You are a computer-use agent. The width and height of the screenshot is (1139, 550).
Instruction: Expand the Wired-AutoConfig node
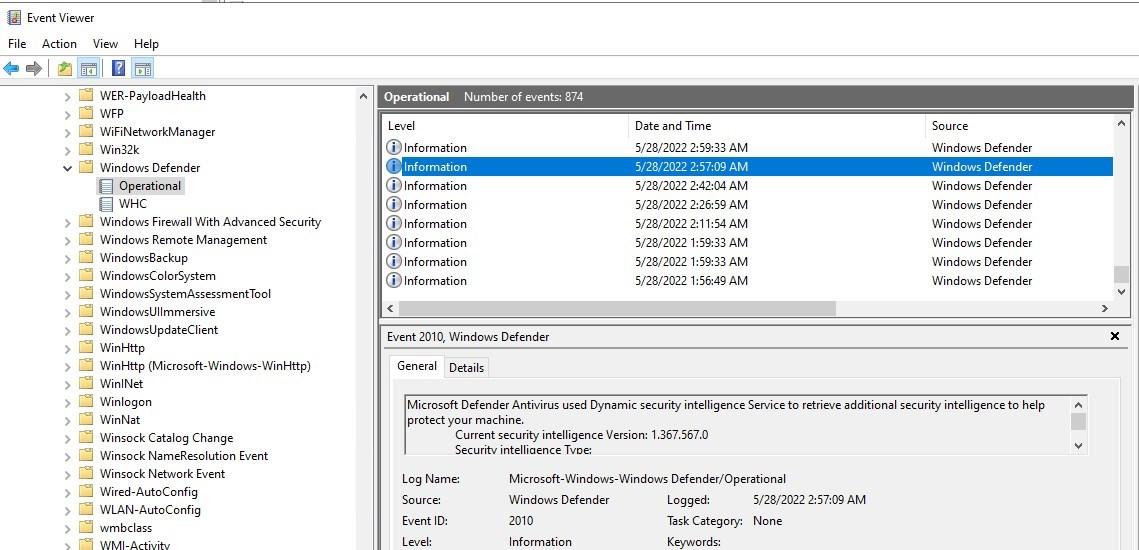pos(68,492)
